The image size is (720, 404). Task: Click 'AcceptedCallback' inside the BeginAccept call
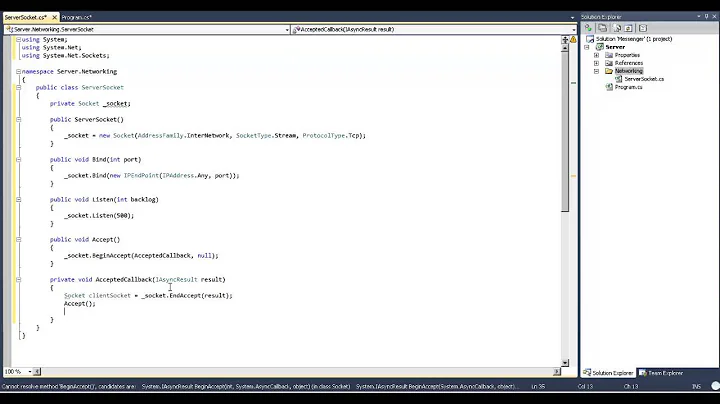point(162,255)
